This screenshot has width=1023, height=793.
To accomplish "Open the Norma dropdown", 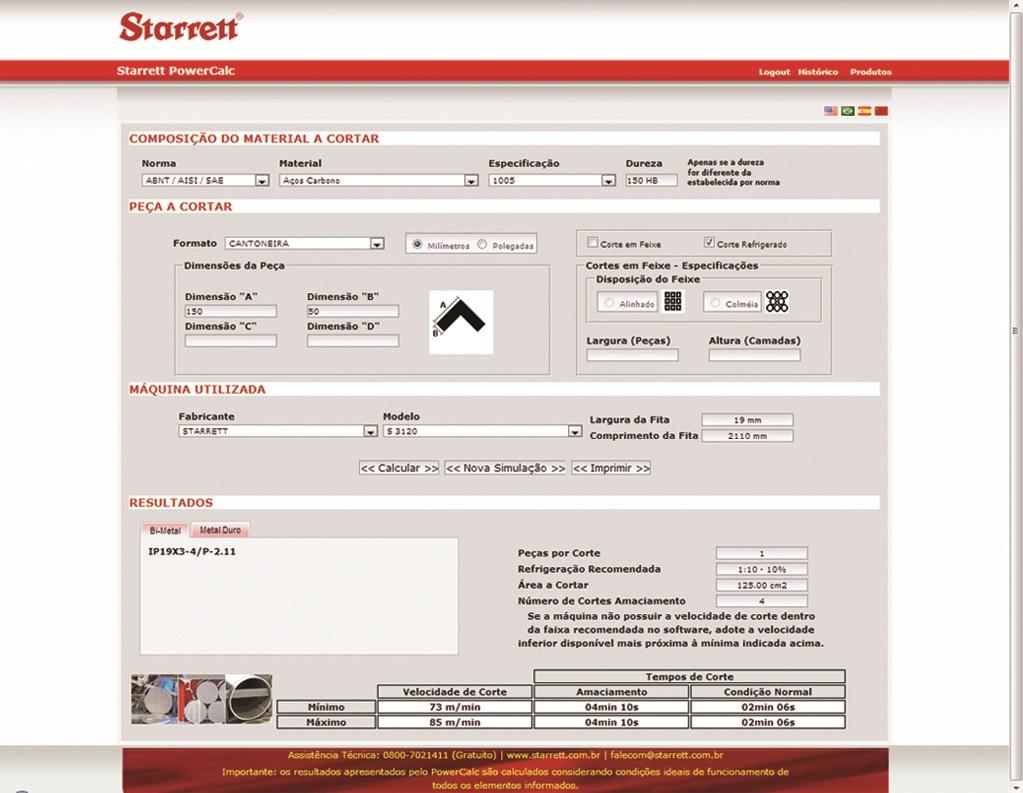I will [x=206, y=180].
